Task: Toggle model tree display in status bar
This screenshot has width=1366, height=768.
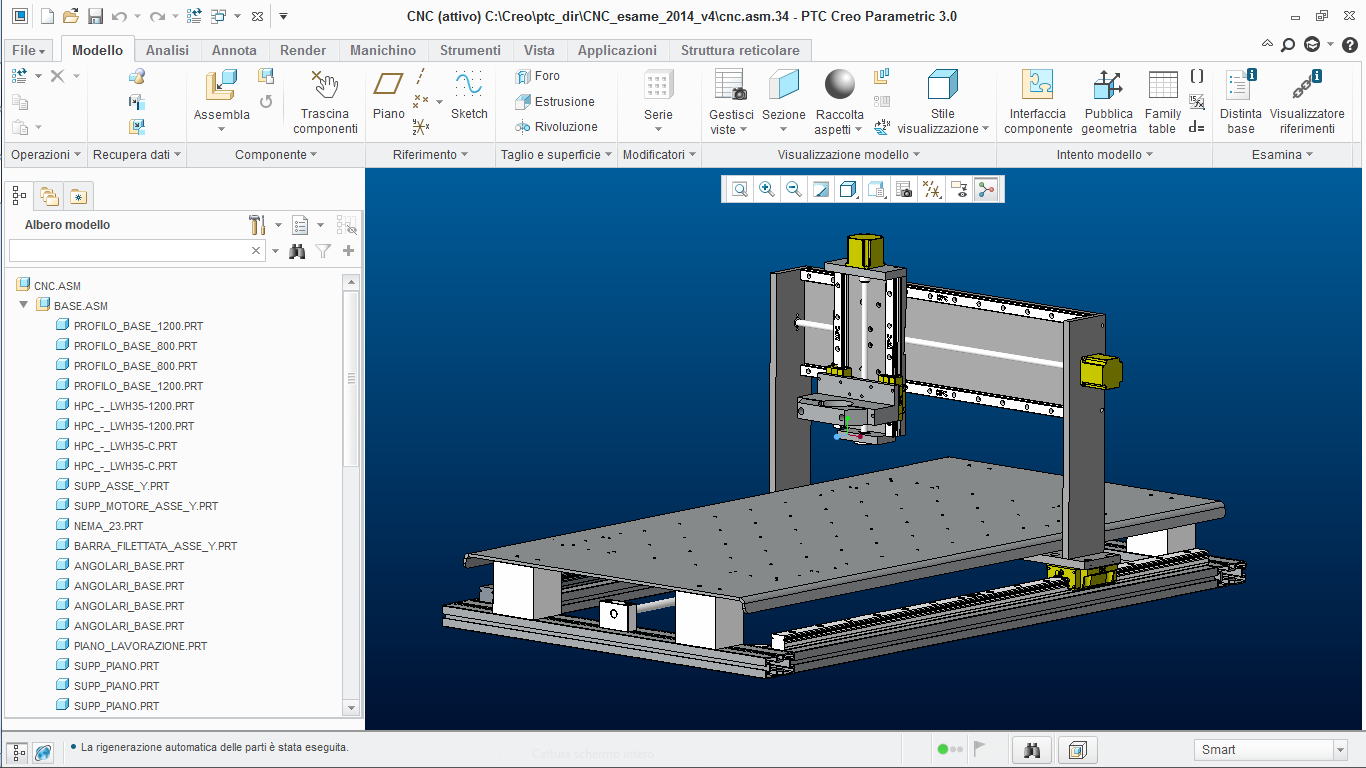Action: [19, 750]
